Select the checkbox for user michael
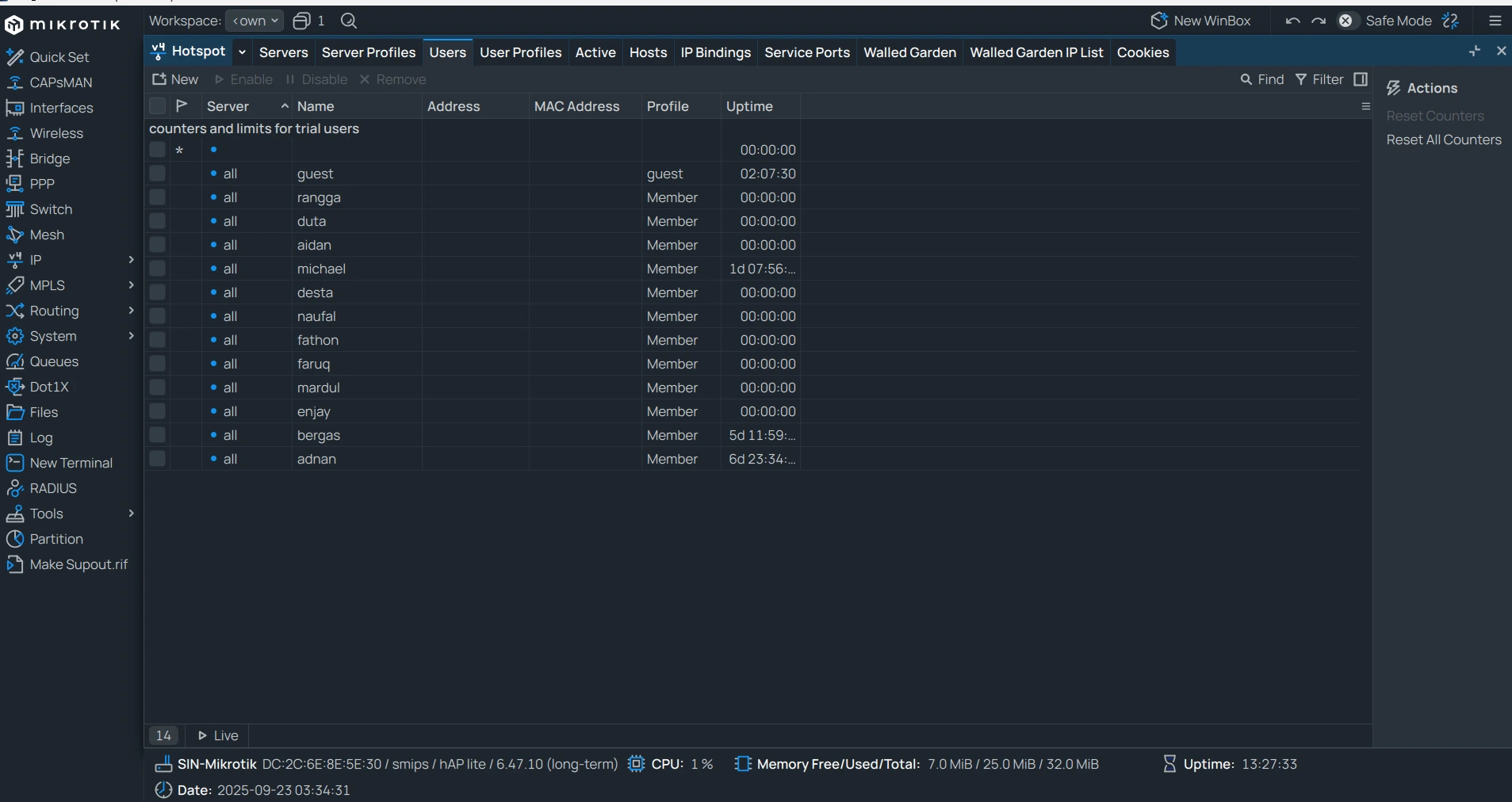 click(x=158, y=269)
